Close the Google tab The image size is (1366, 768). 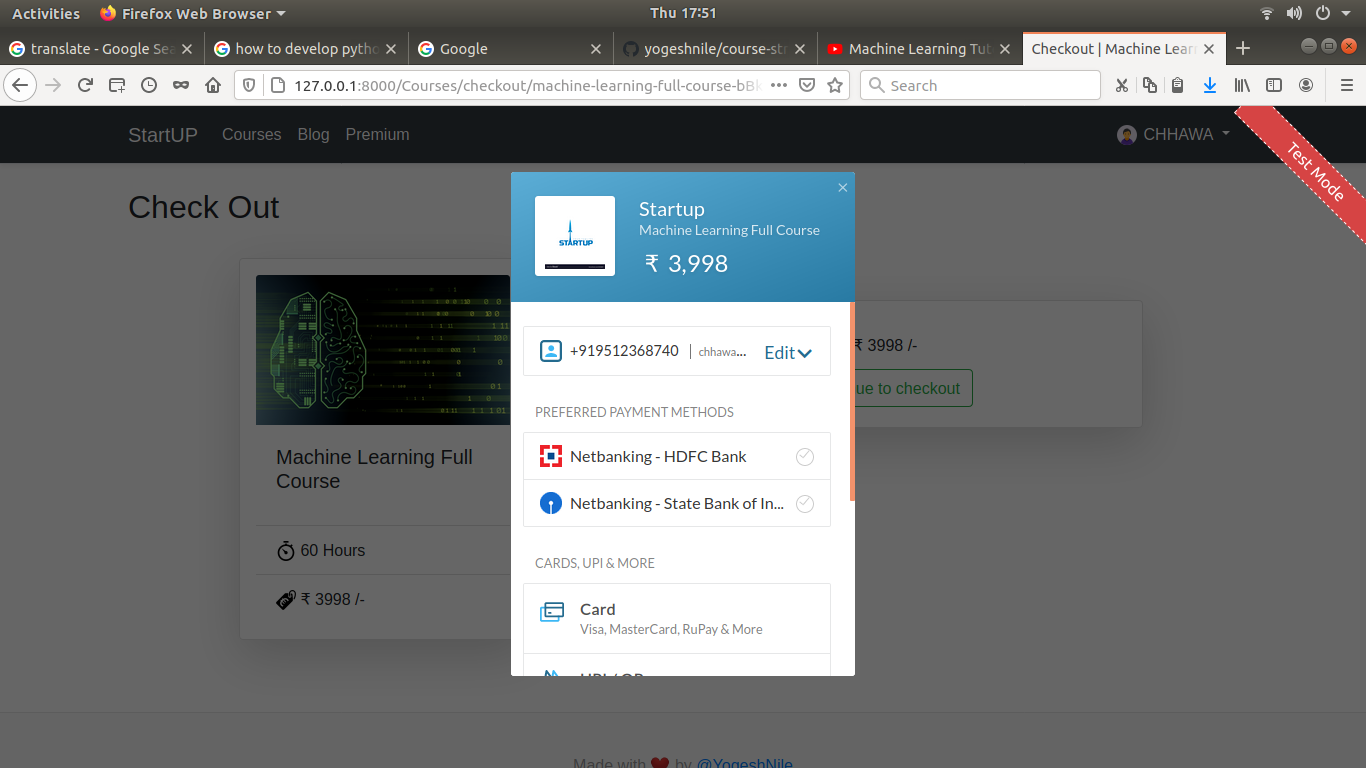595,48
